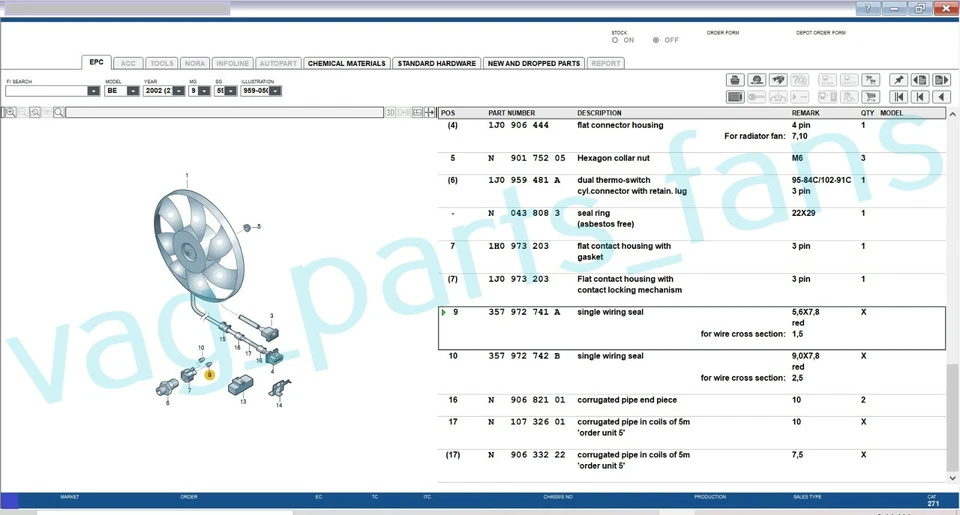Screen dimensions: 960x515
Task: Click the parts list scrollbar down arrow
Action: point(953,478)
